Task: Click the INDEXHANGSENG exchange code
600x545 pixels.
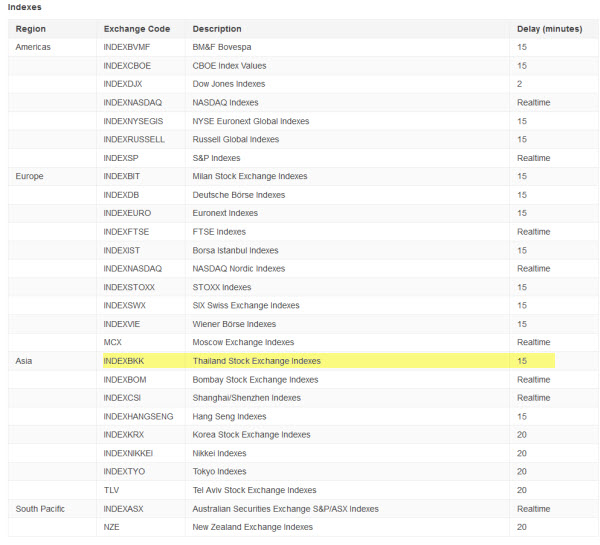Action: click(x=138, y=416)
